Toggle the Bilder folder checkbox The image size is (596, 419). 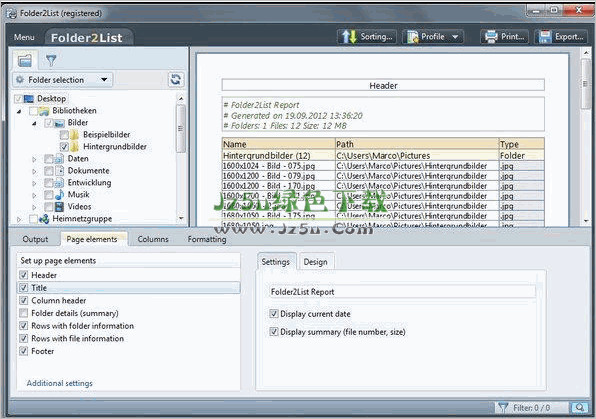click(x=49, y=123)
